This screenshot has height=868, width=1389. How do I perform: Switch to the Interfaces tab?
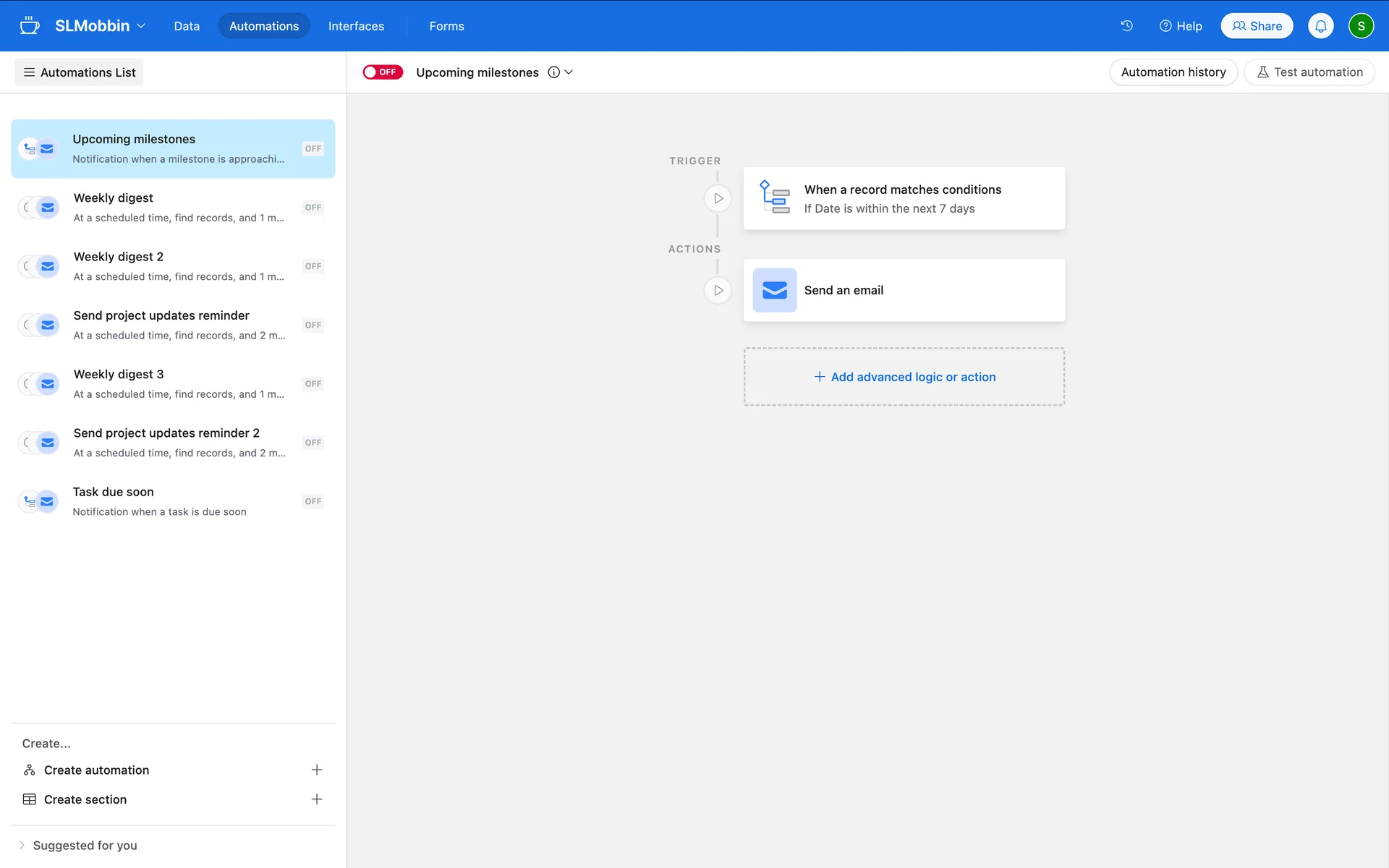tap(356, 26)
